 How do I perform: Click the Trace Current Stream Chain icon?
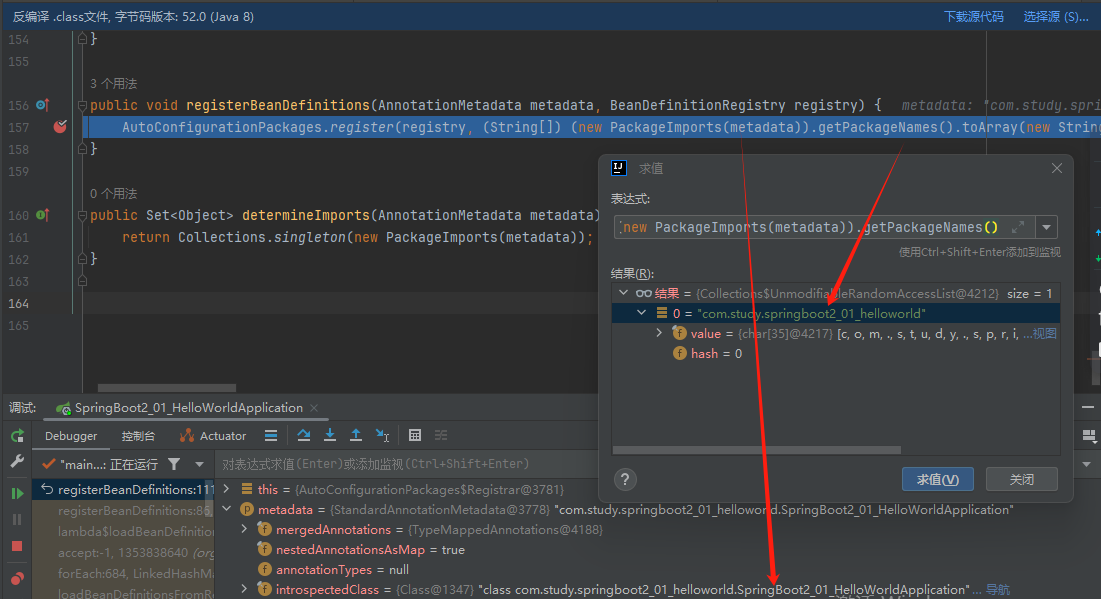[441, 436]
